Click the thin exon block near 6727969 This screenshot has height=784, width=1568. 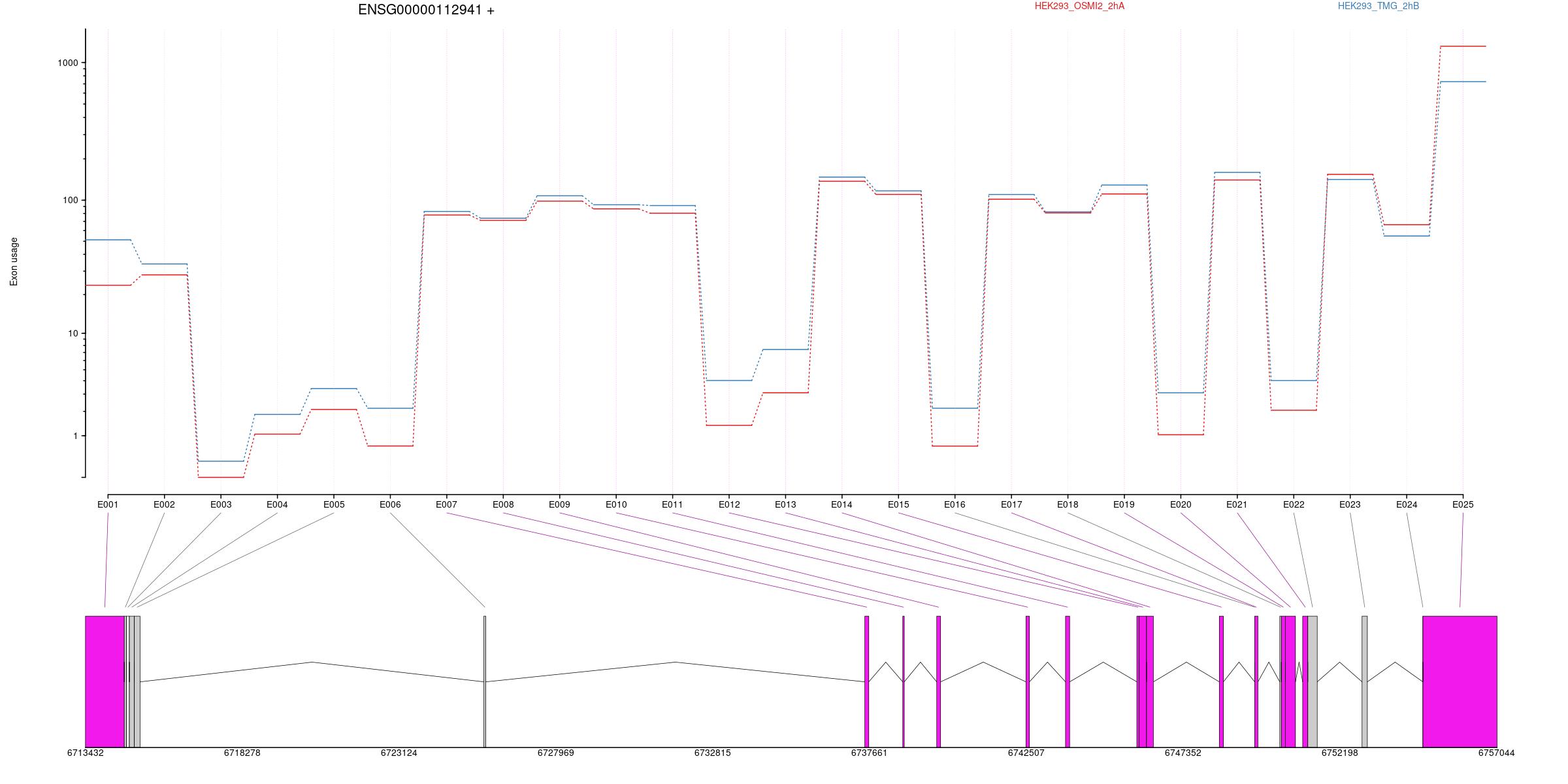pyautogui.click(x=485, y=681)
